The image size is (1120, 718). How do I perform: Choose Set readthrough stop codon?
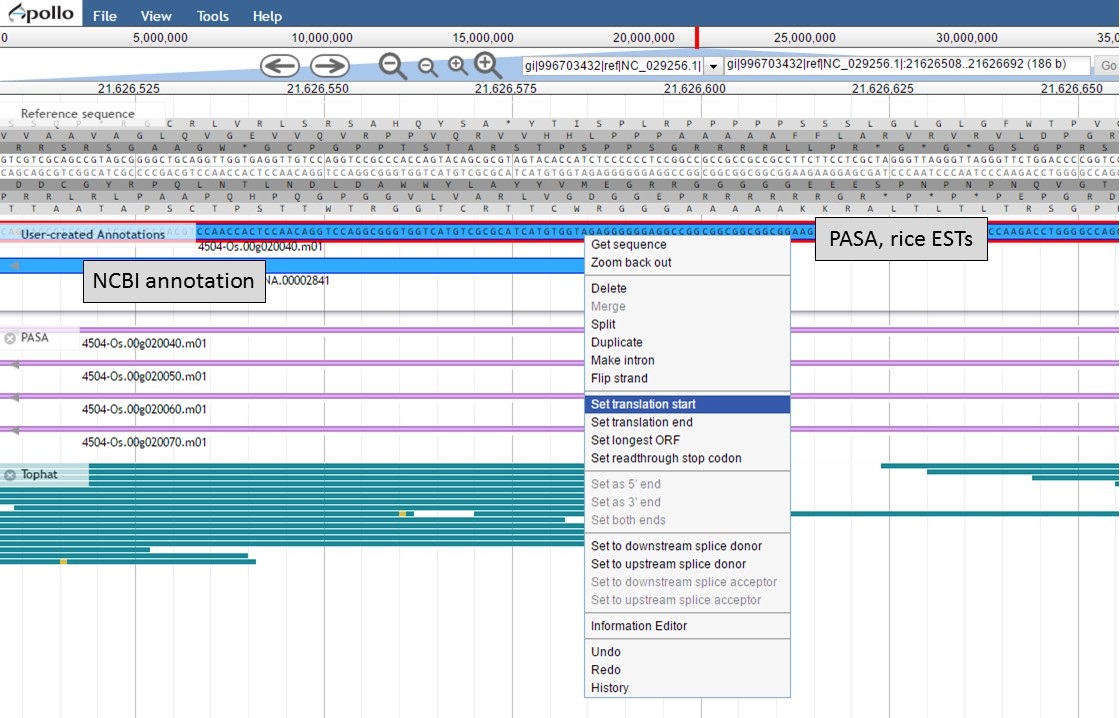pos(687,458)
